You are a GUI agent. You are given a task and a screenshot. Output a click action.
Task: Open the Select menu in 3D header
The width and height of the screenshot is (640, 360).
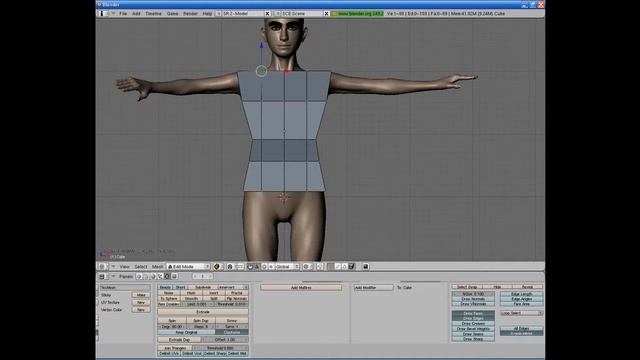point(141,267)
